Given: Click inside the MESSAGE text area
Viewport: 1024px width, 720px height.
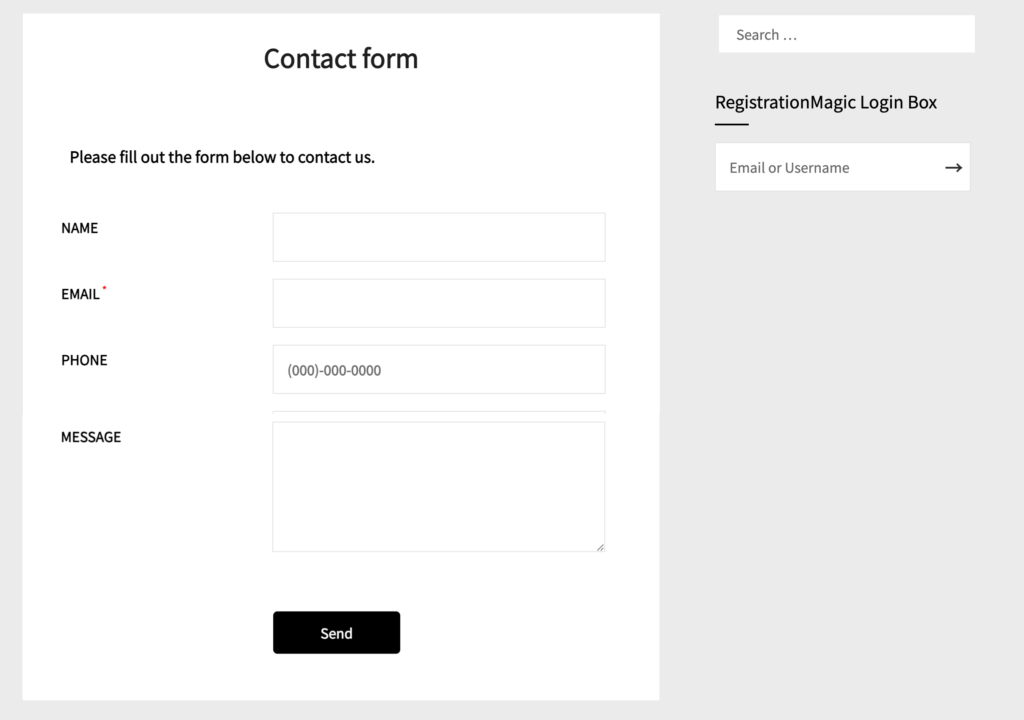Looking at the screenshot, I should (438, 485).
